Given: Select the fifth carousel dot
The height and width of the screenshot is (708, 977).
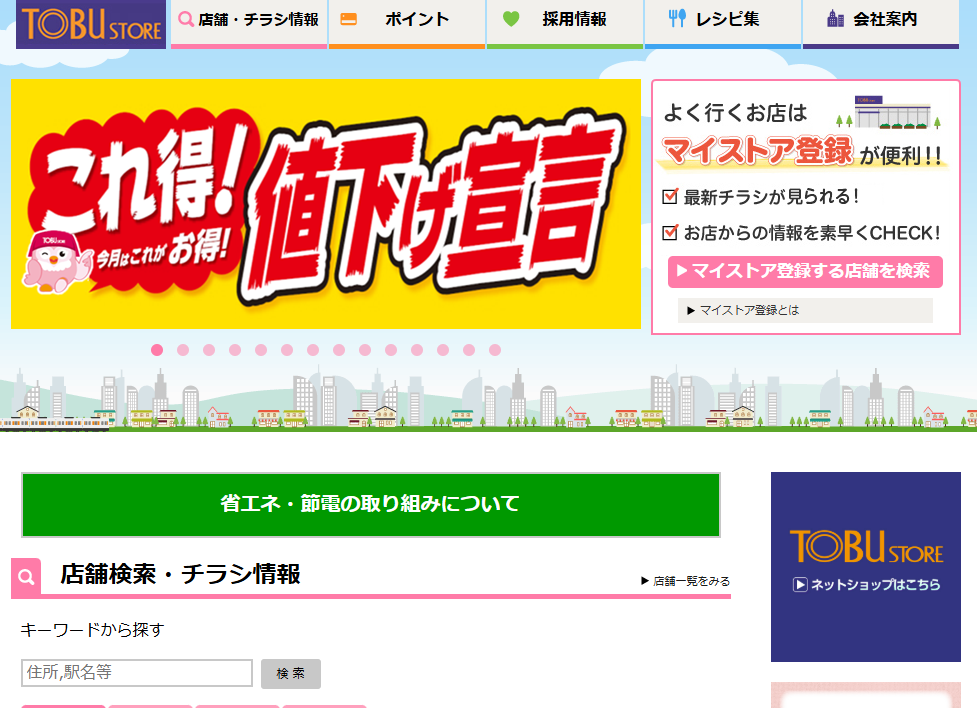Looking at the screenshot, I should click(261, 350).
